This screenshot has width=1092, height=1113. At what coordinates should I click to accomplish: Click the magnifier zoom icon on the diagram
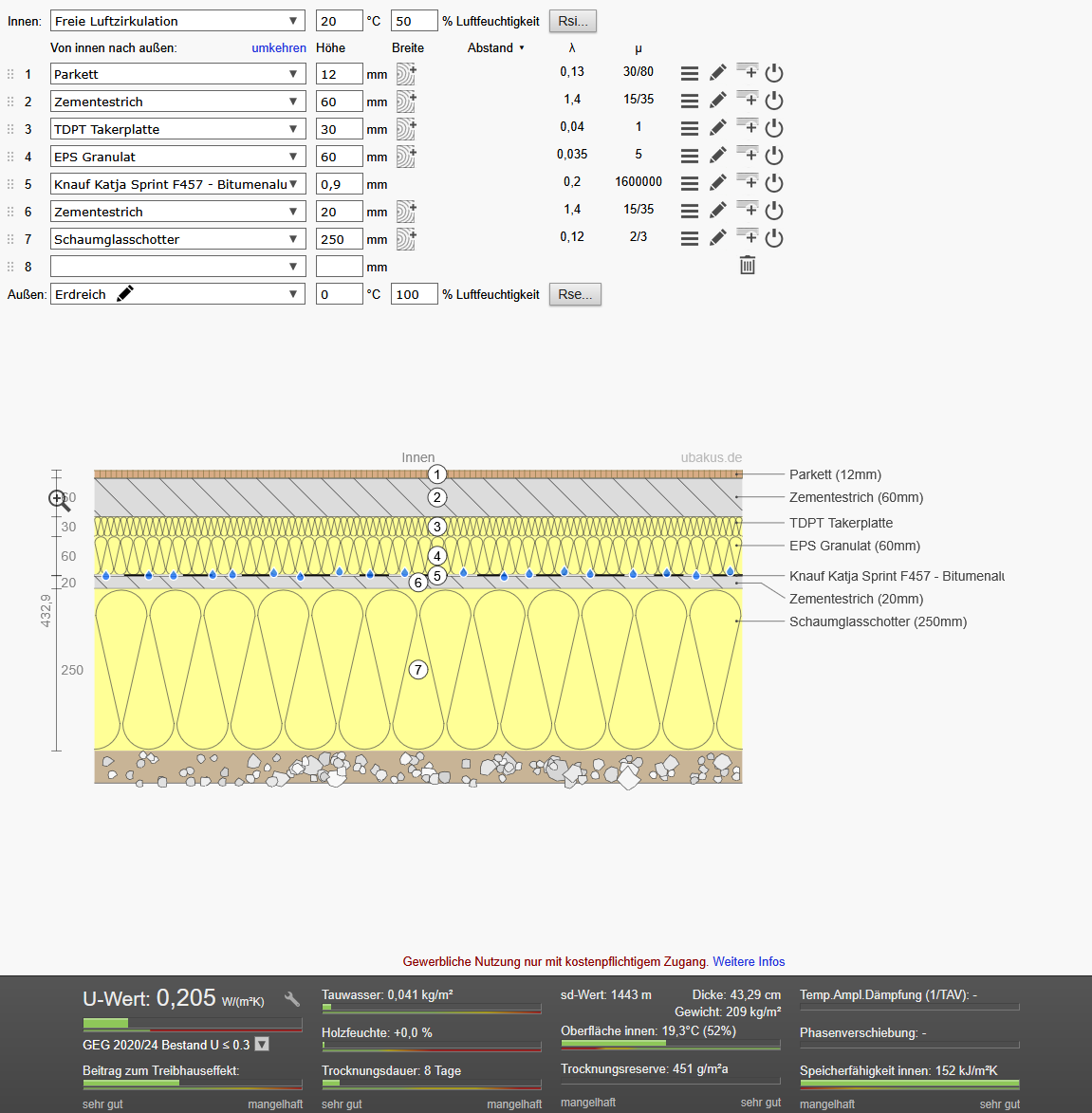pos(59,500)
